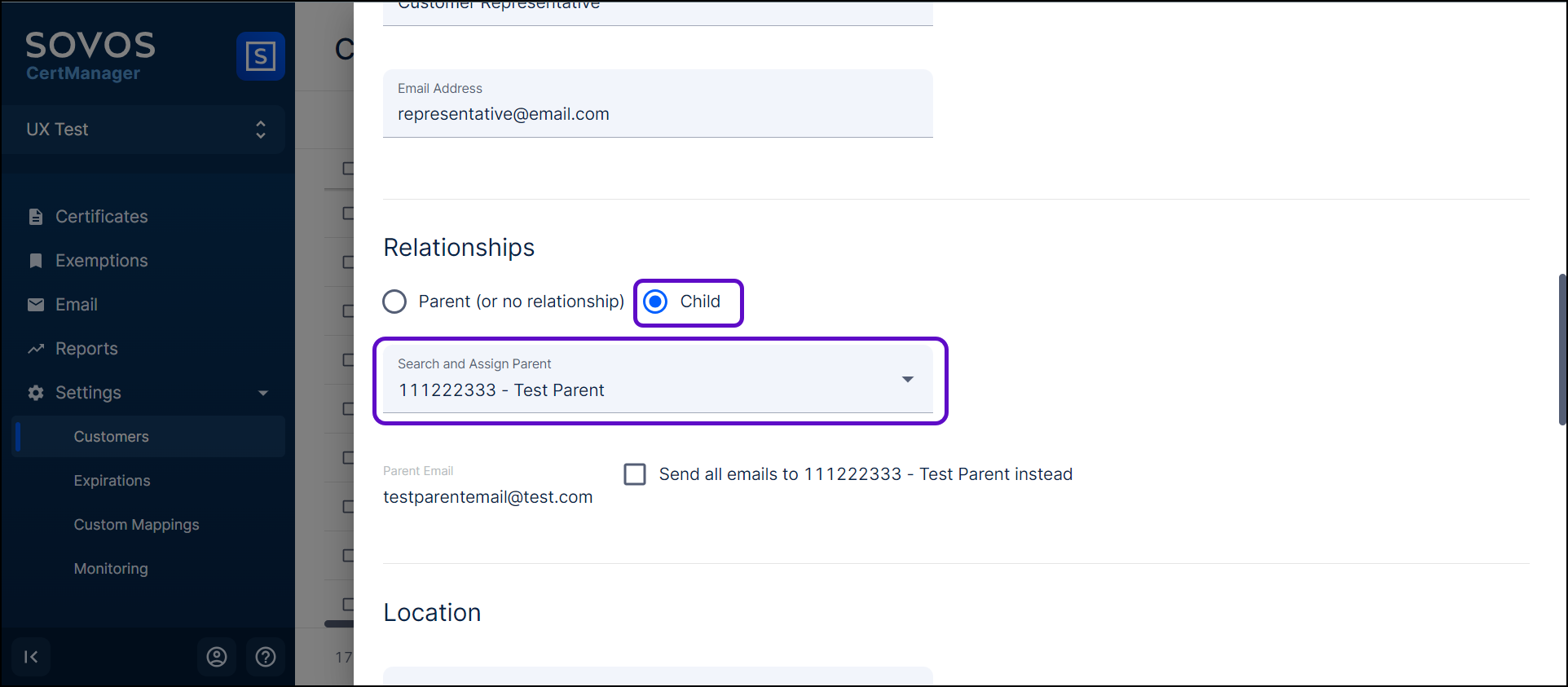Enable Send all emails to parent checkbox
The width and height of the screenshot is (1568, 687).
point(635,474)
